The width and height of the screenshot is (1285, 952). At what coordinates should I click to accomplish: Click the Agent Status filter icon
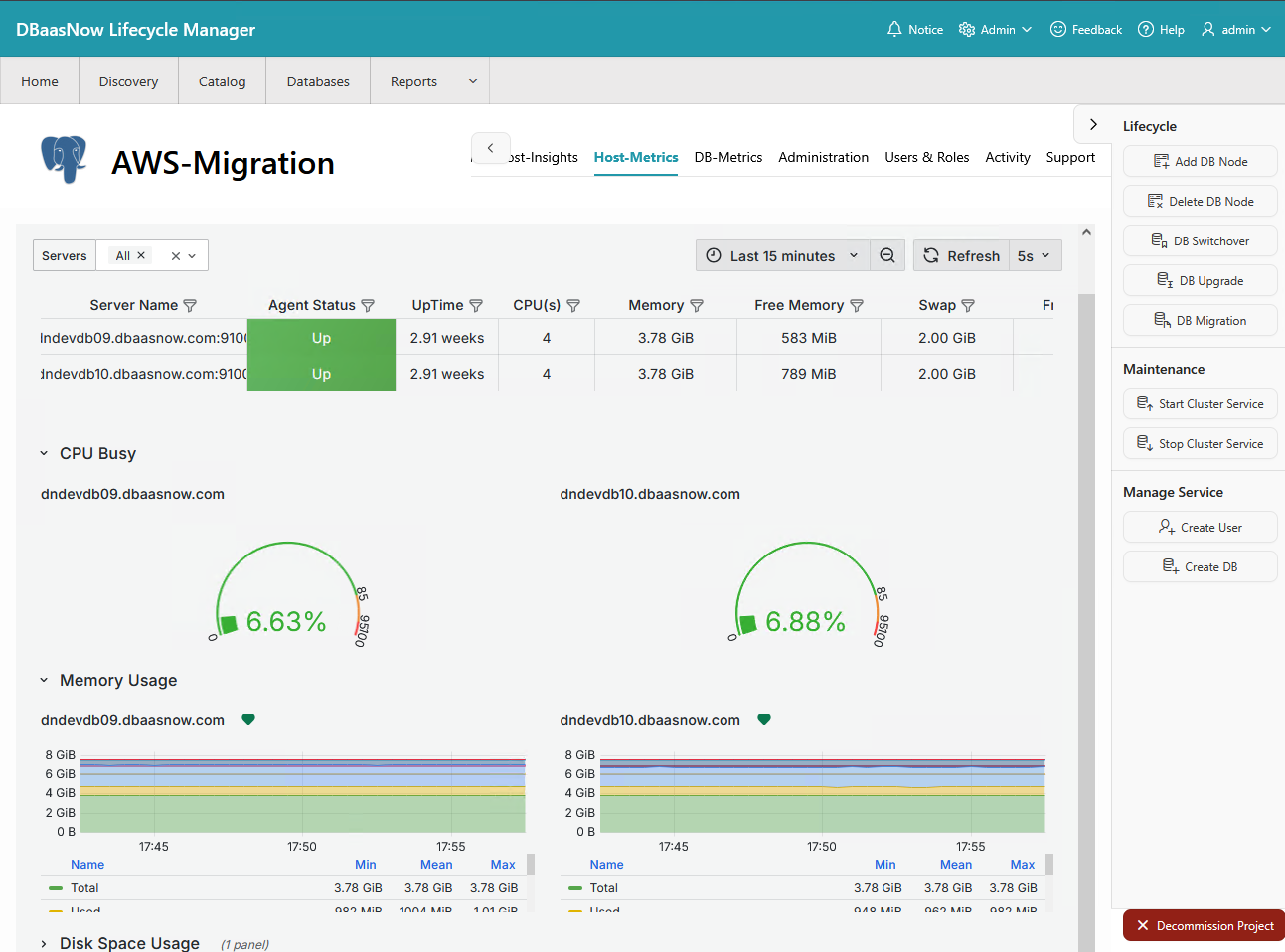[368, 306]
